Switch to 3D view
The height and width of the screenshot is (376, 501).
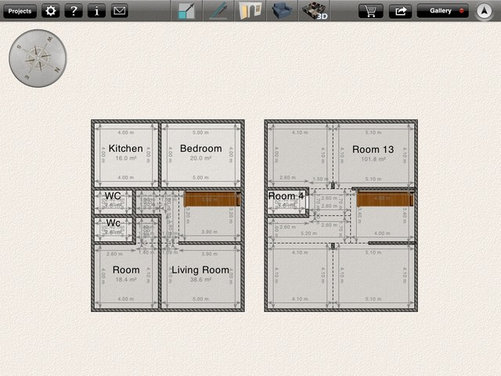pos(315,11)
